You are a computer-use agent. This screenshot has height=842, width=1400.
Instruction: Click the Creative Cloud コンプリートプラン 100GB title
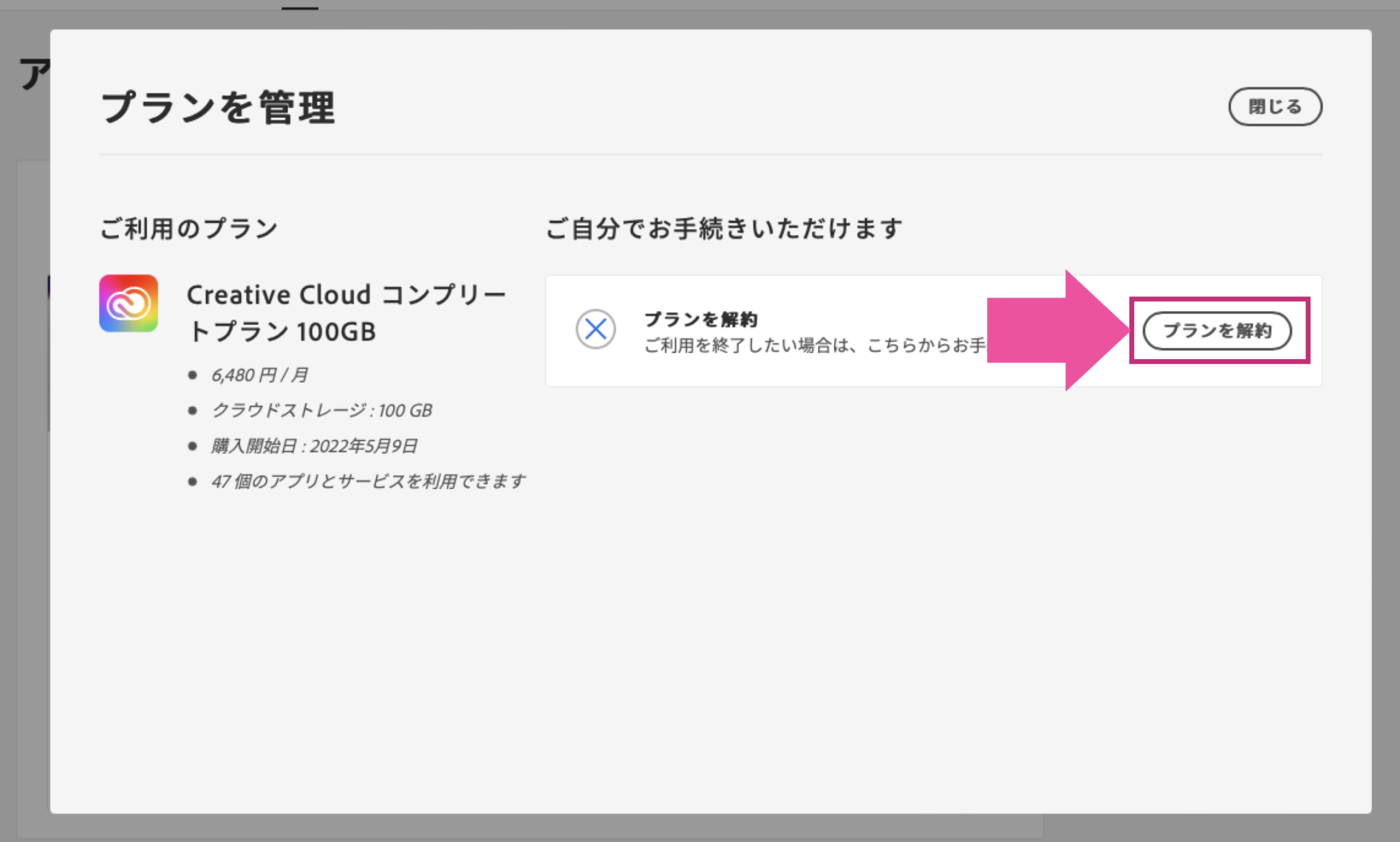(346, 313)
